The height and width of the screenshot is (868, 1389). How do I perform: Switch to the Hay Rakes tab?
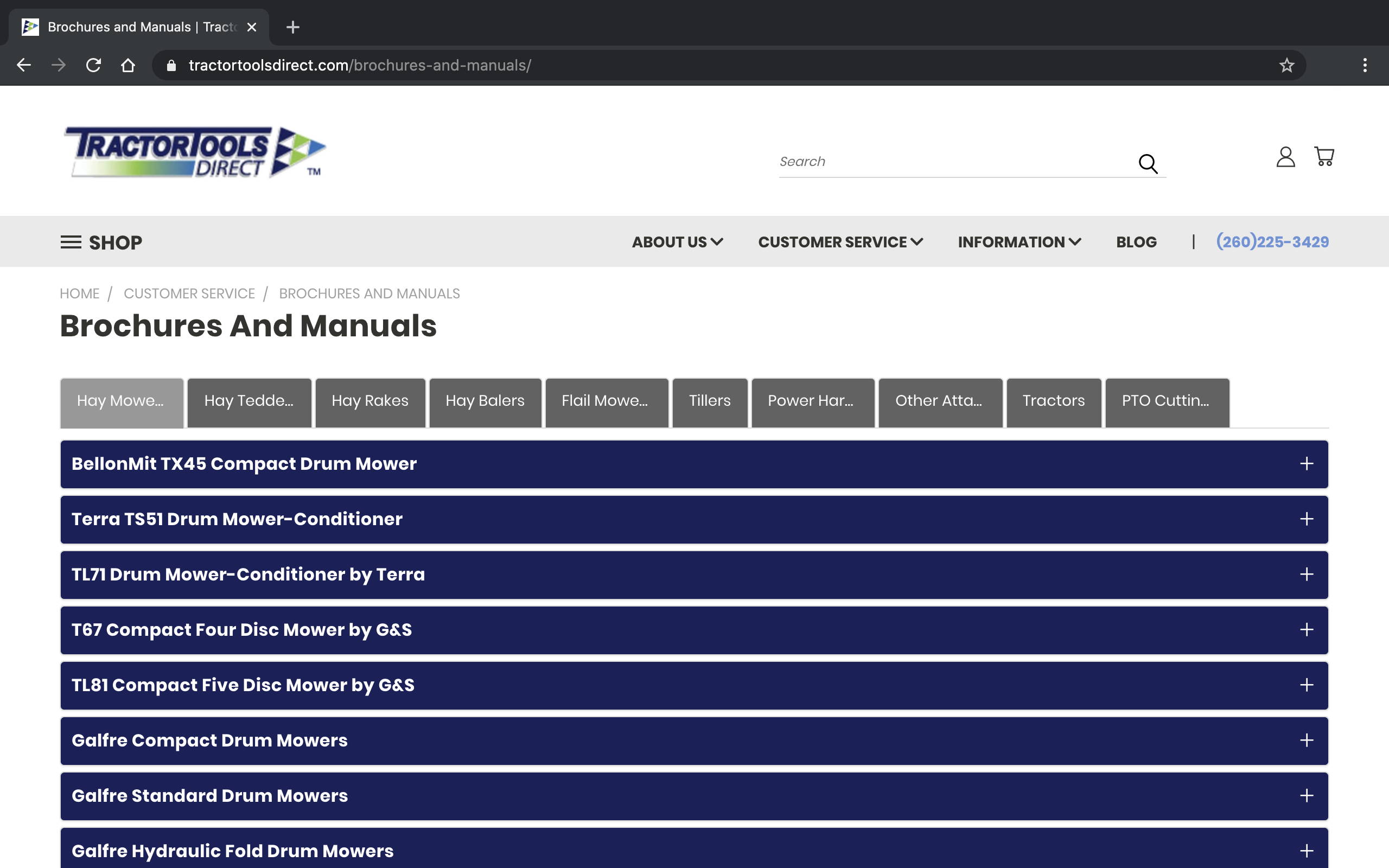tap(370, 403)
